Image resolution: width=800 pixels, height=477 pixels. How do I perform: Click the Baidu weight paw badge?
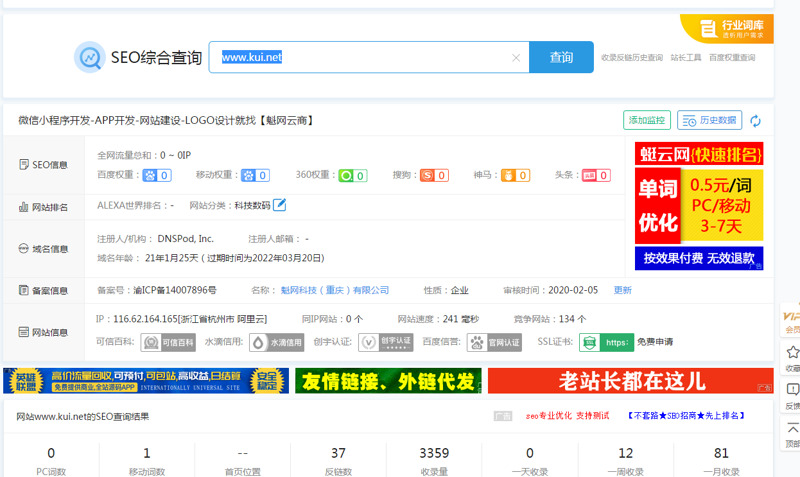coord(157,176)
